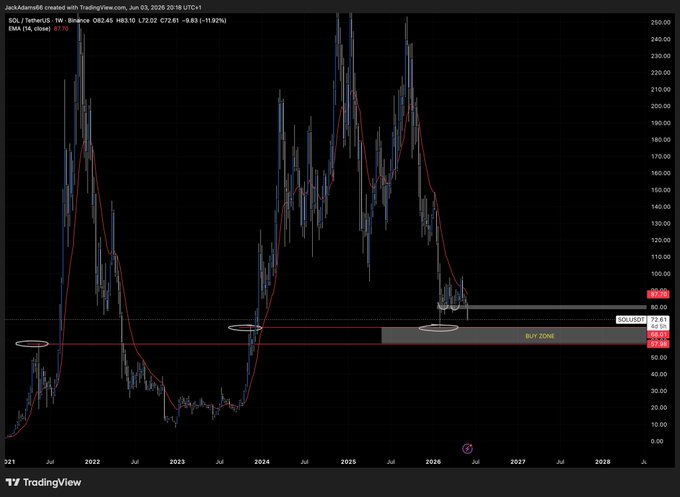Screen dimensions: 680x497
Task: Click the 2025 label on time axis
Action: 348,462
